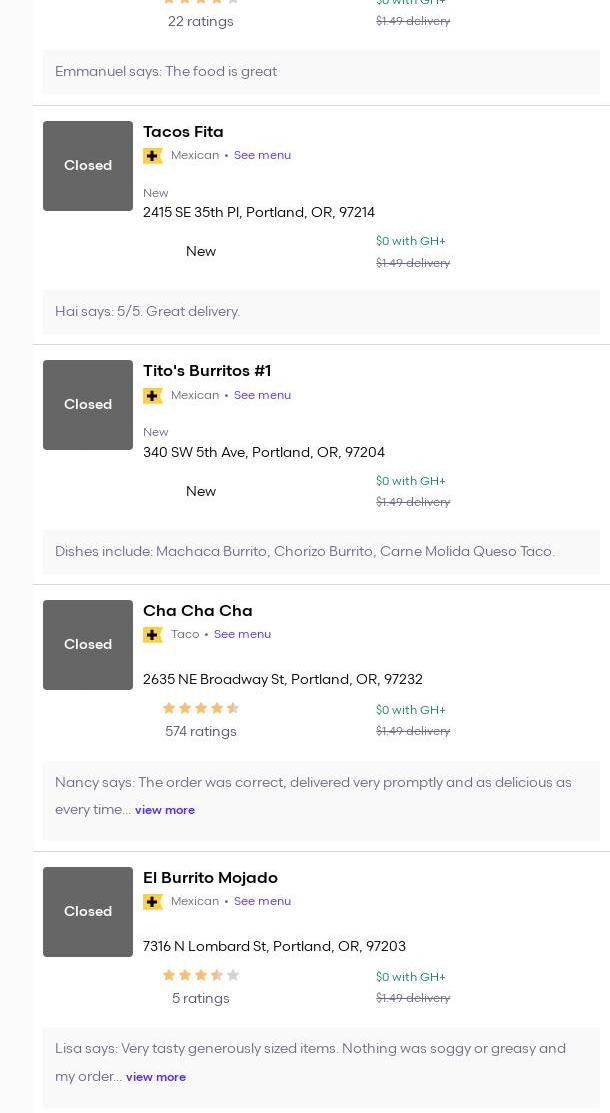Open the Tacos Fita restaurant title

(183, 132)
